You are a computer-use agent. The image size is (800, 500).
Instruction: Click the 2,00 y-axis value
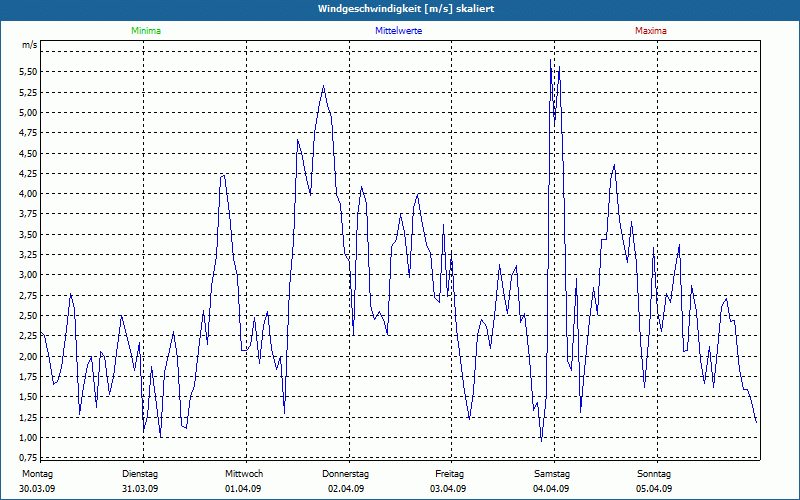[28, 356]
